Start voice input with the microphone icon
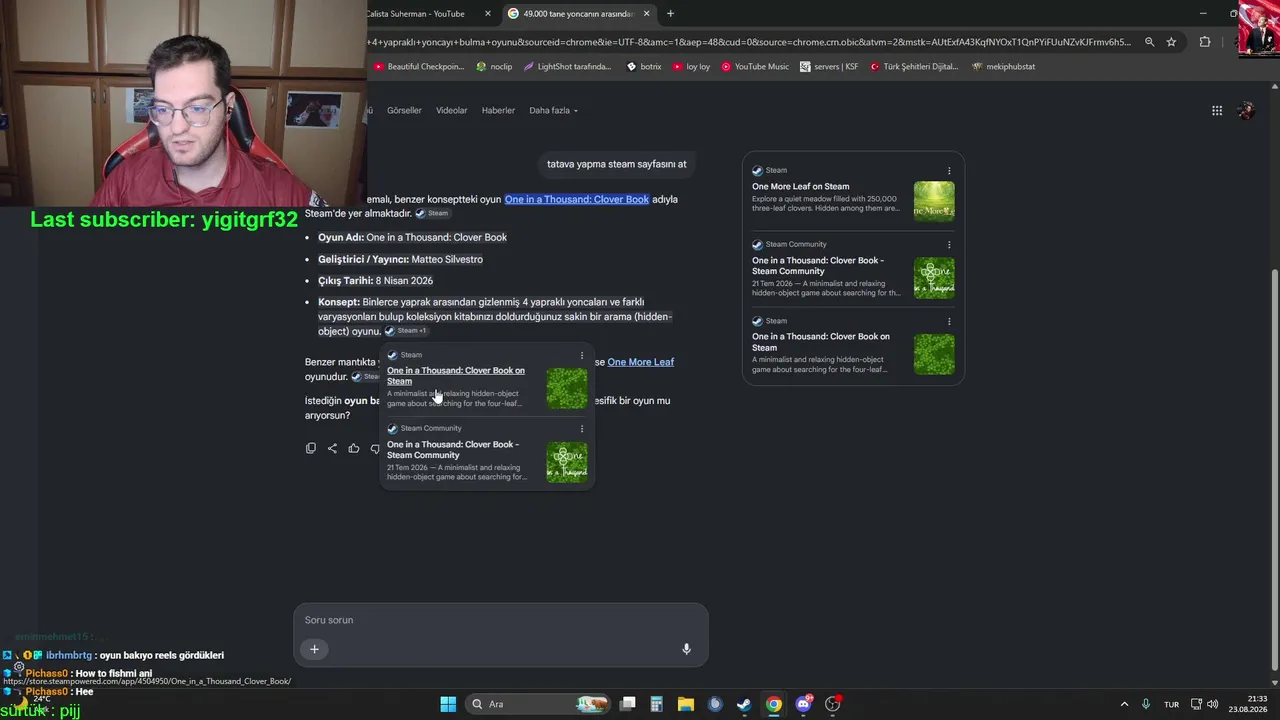1280x720 pixels. coord(686,649)
